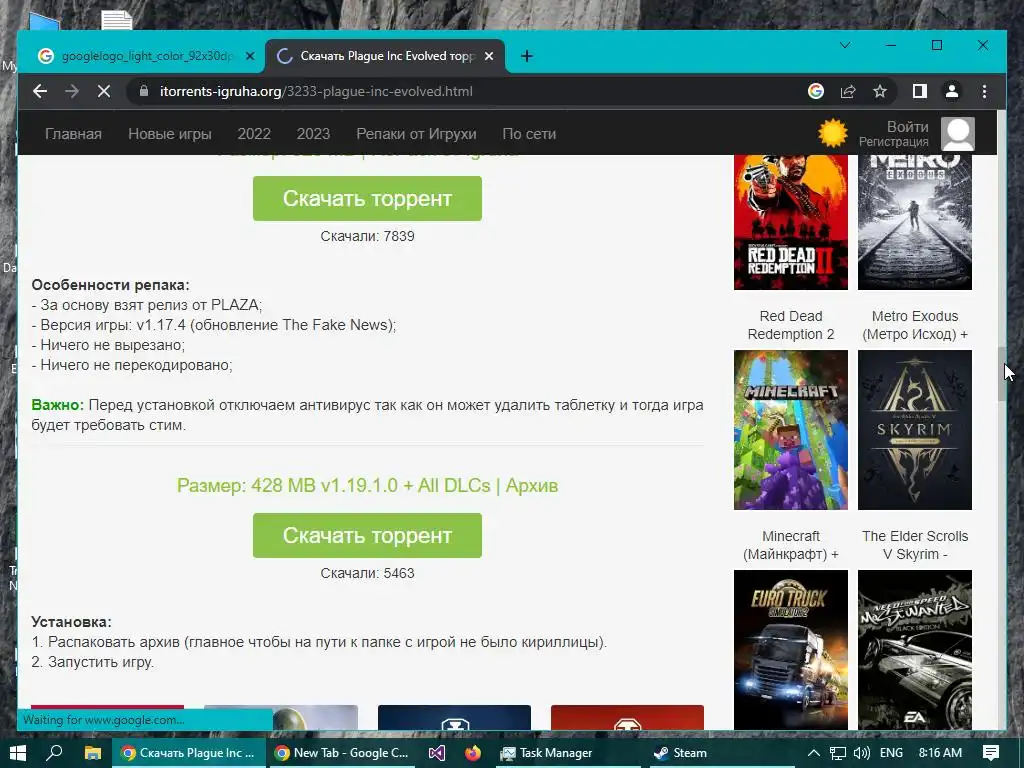Open Chrome's three-dot menu
The width and height of the screenshot is (1024, 768).
coord(984,91)
